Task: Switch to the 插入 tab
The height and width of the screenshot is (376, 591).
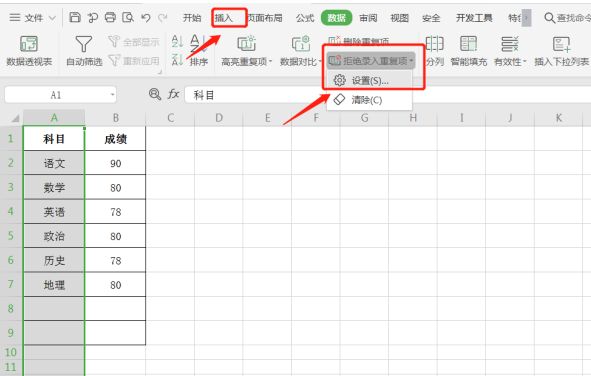Action: point(224,18)
